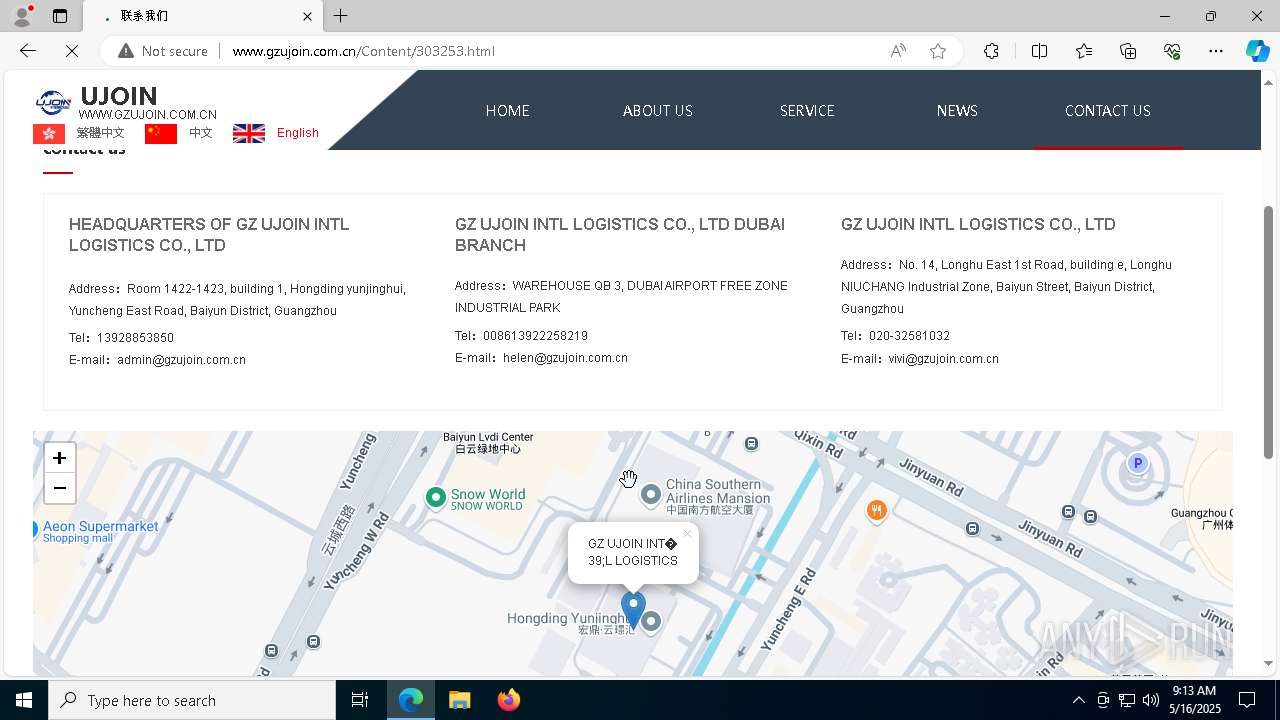This screenshot has height=720, width=1280.
Task: Click Headquarters of GZ UJOIN heading
Action: [x=209, y=235]
